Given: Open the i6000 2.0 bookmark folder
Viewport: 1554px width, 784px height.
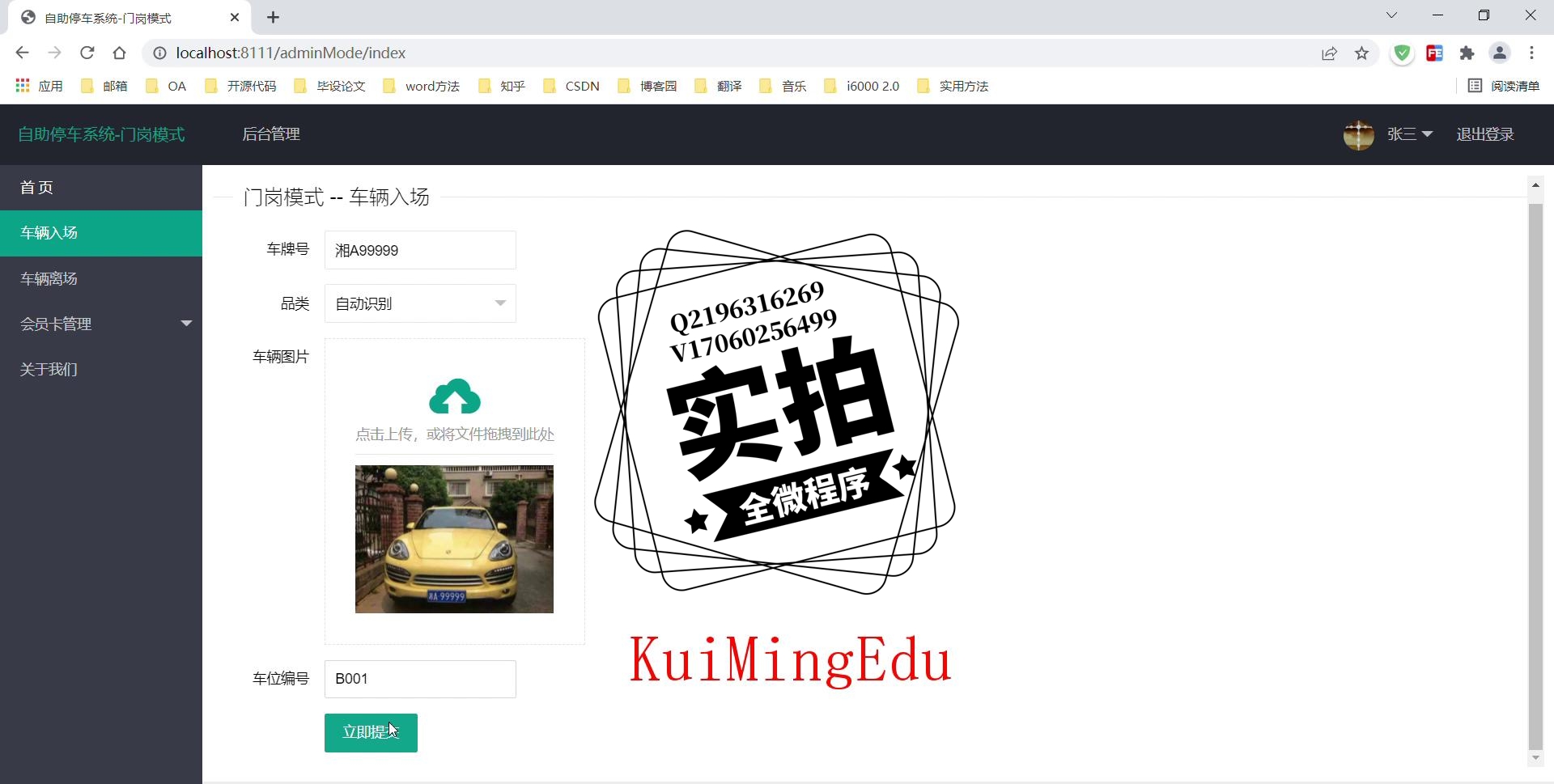Looking at the screenshot, I should click(x=861, y=86).
